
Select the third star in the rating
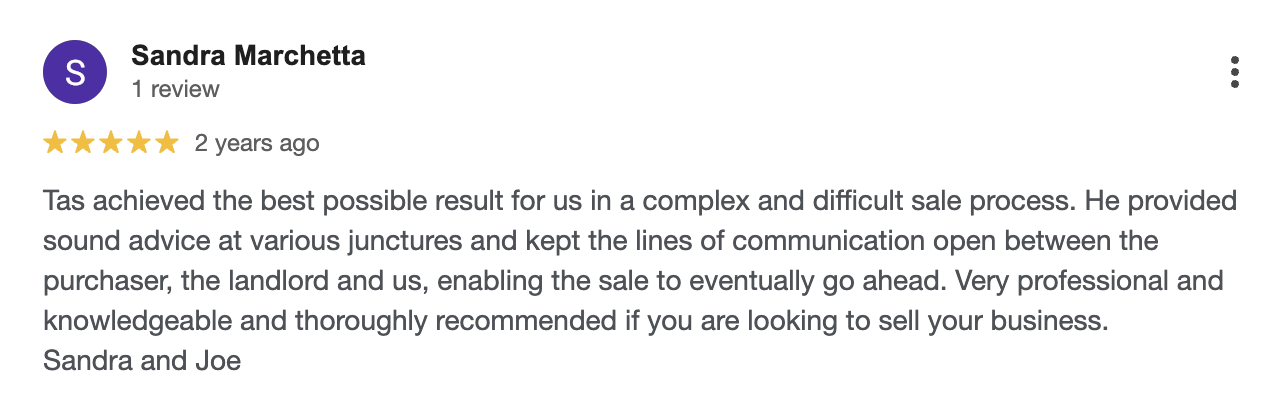pyautogui.click(x=111, y=143)
